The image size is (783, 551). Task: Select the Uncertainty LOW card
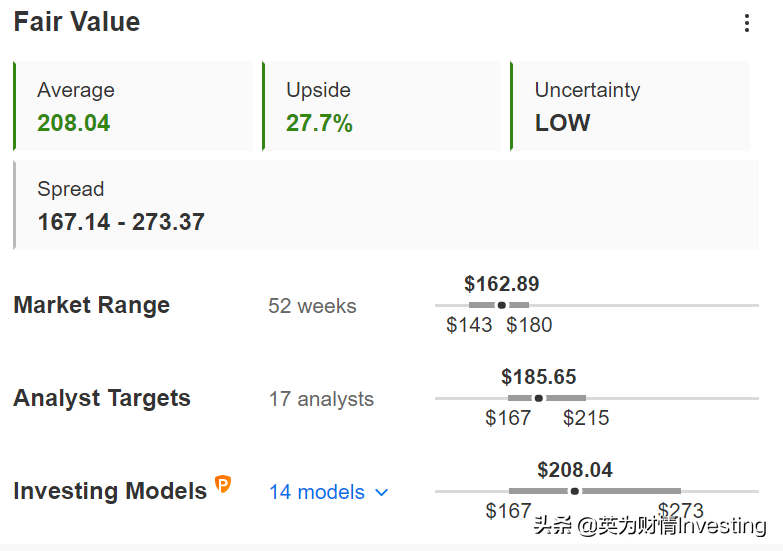coord(630,106)
